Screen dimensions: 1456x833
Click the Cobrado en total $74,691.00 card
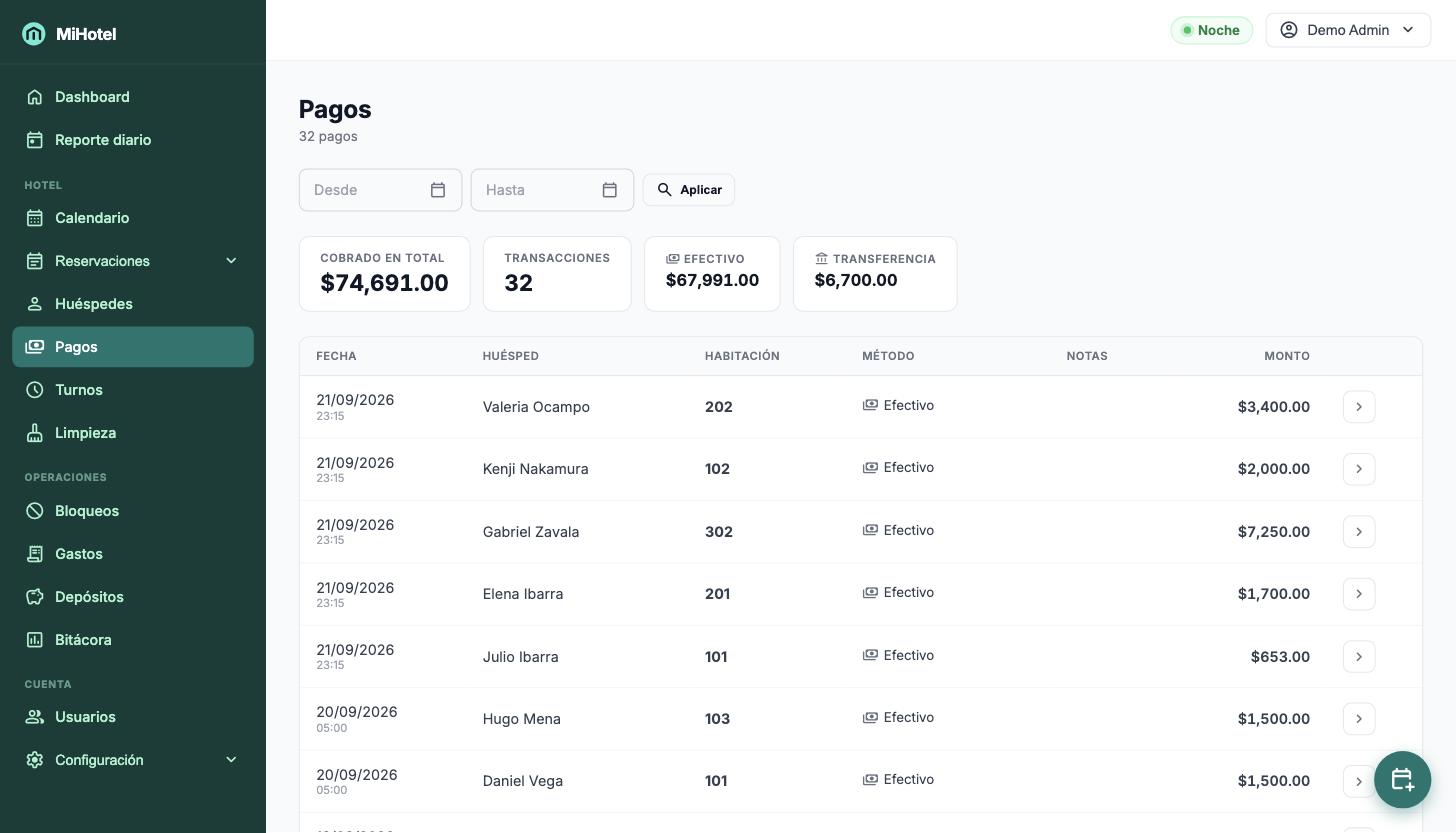pos(385,274)
